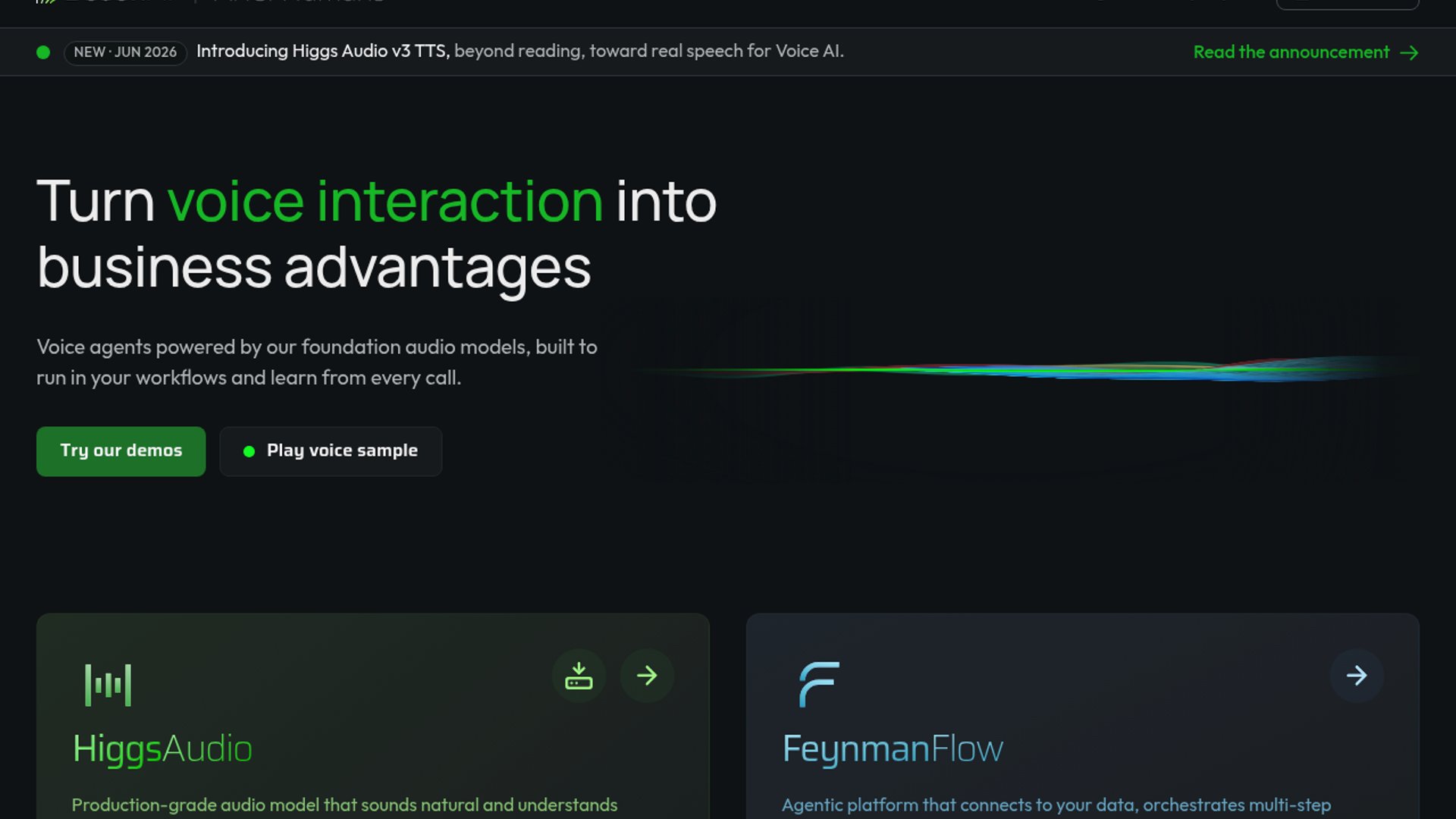Click the Introducing Higgs Audio v3 TTS text
This screenshot has height=819, width=1456.
pyautogui.click(x=323, y=51)
